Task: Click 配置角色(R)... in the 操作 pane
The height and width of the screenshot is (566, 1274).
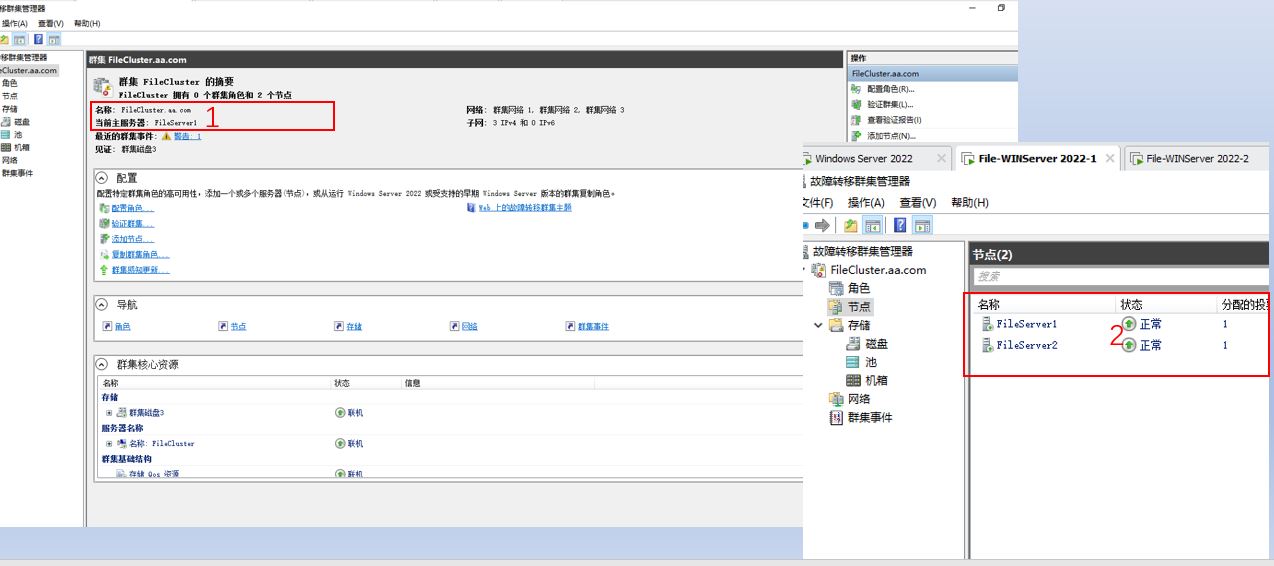Action: 890,89
